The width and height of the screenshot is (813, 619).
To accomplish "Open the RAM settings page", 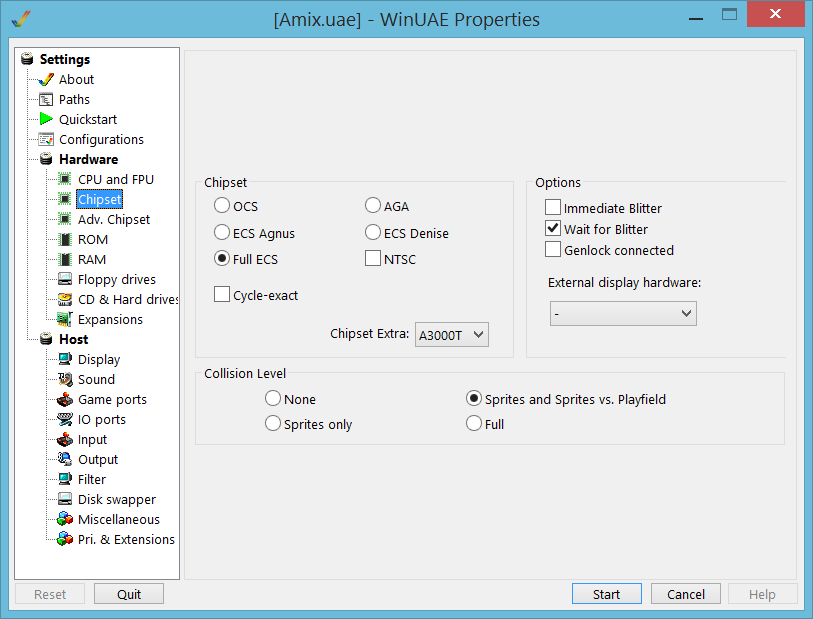I will [92, 260].
